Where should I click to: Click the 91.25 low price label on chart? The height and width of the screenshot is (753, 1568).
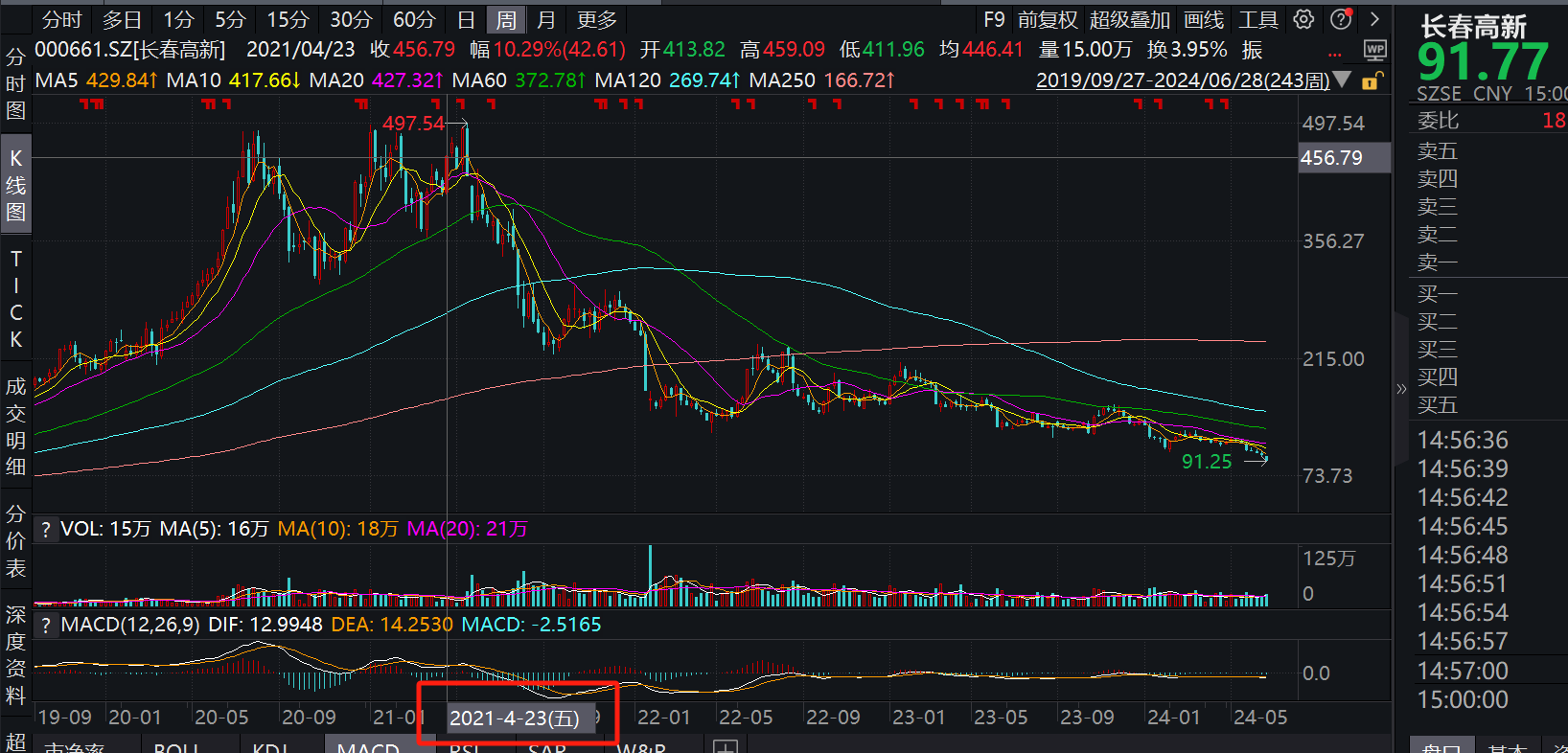1206,462
